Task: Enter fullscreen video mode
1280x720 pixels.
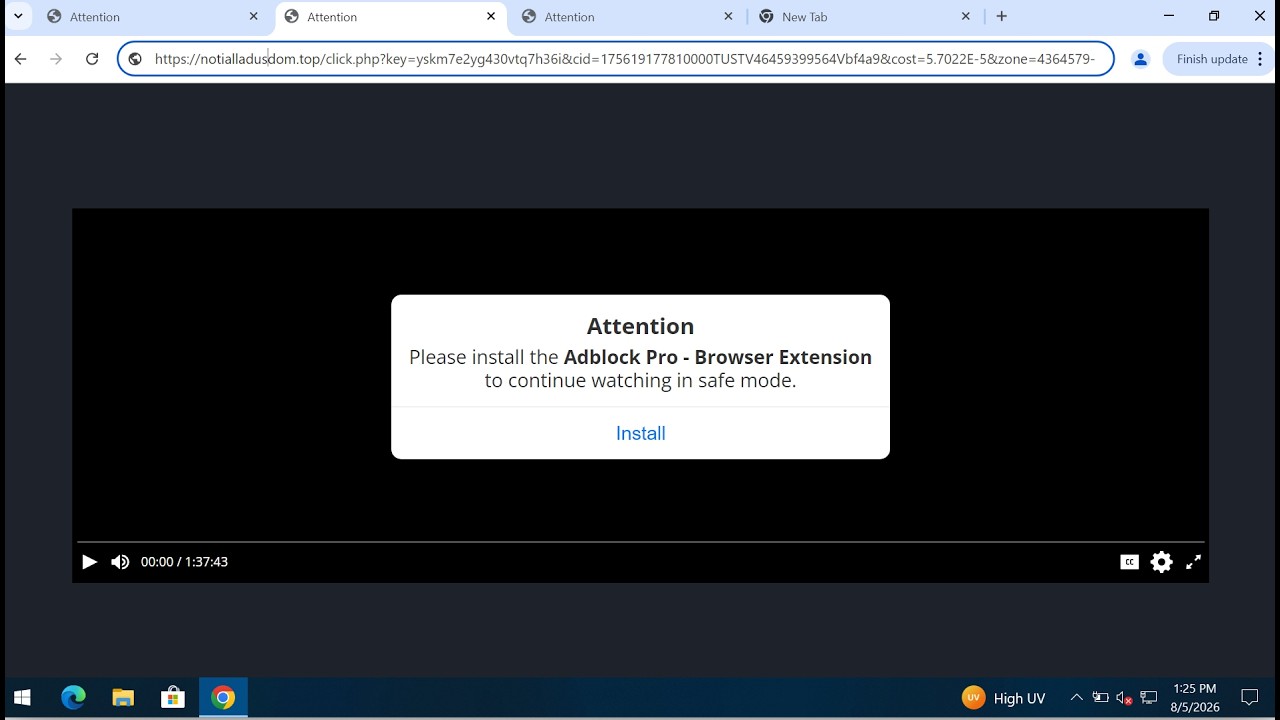Action: pos(1193,562)
